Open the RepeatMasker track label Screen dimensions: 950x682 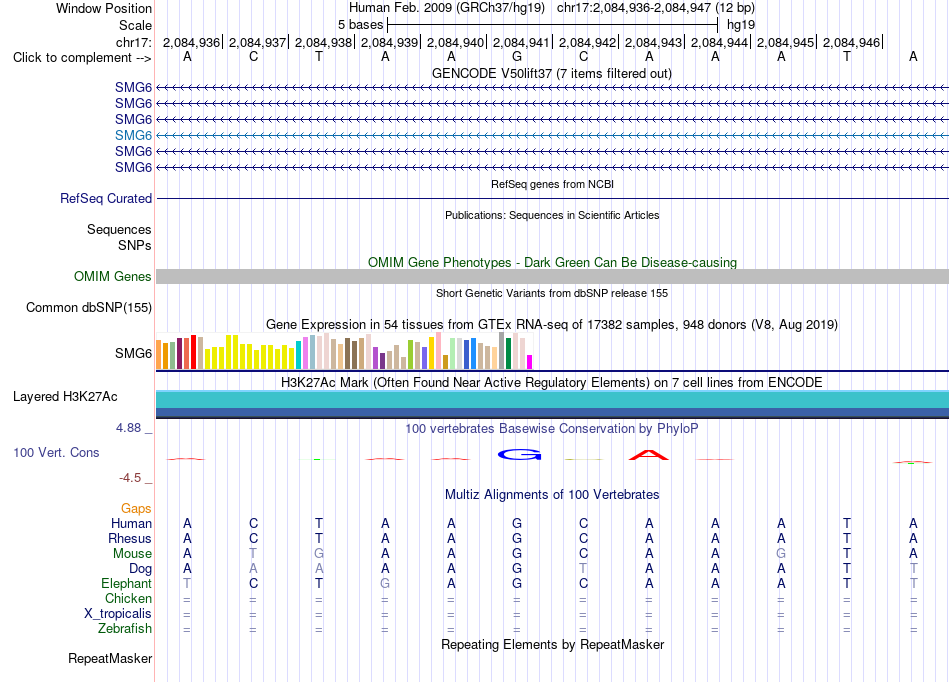point(110,658)
